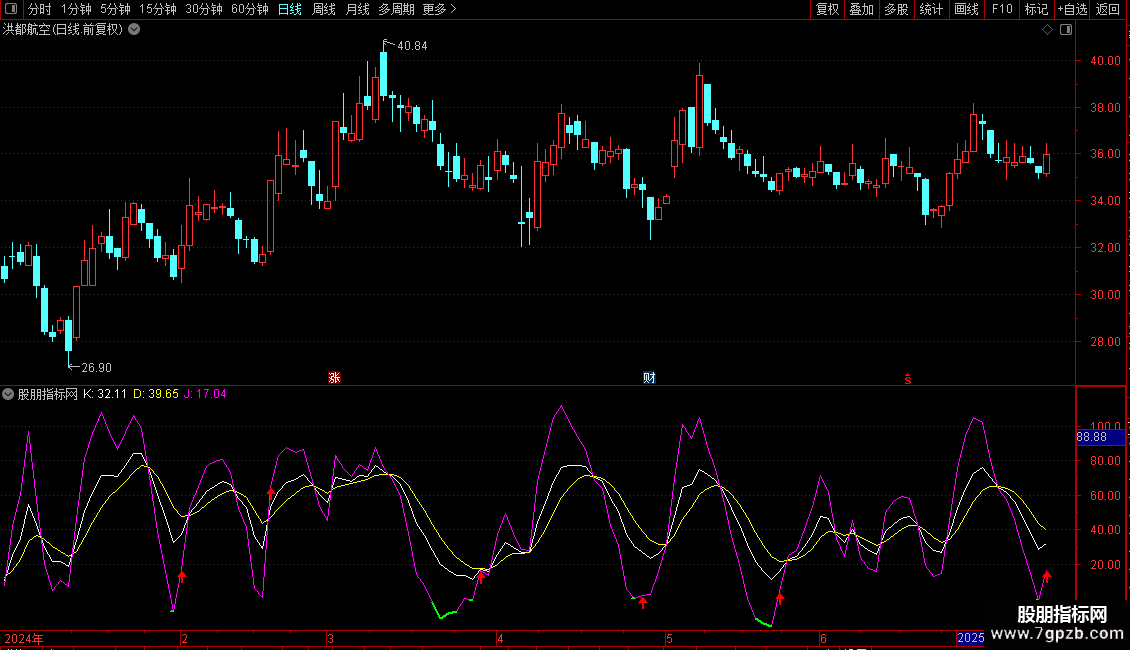Enable the 日线 daily chart period

[x=290, y=10]
